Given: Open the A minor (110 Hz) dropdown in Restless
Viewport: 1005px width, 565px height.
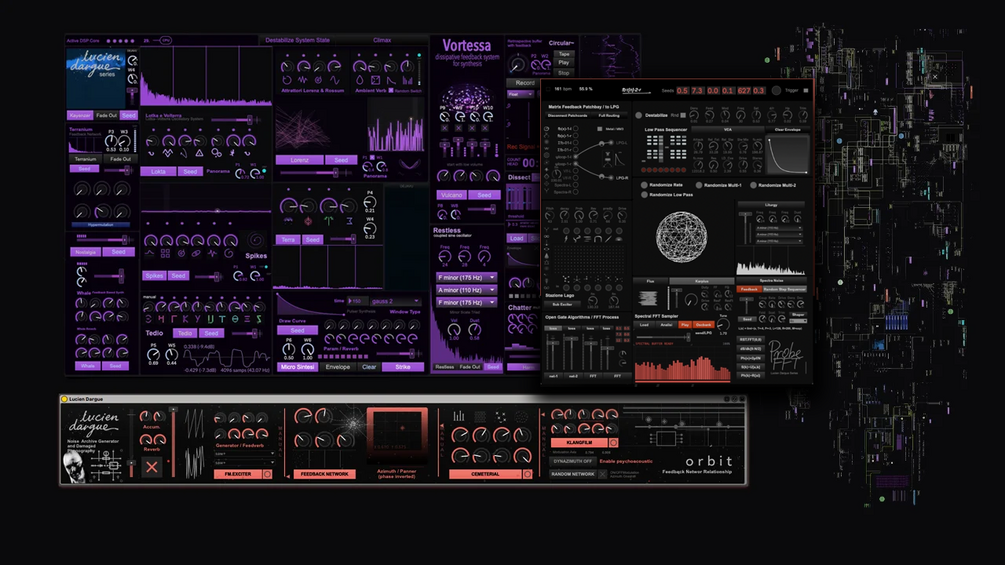Looking at the screenshot, I should coord(466,290).
